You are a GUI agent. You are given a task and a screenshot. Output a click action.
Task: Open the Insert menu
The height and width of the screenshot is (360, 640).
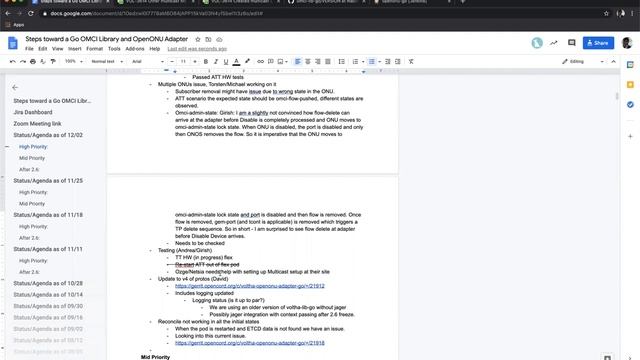pyautogui.click(x=75, y=49)
